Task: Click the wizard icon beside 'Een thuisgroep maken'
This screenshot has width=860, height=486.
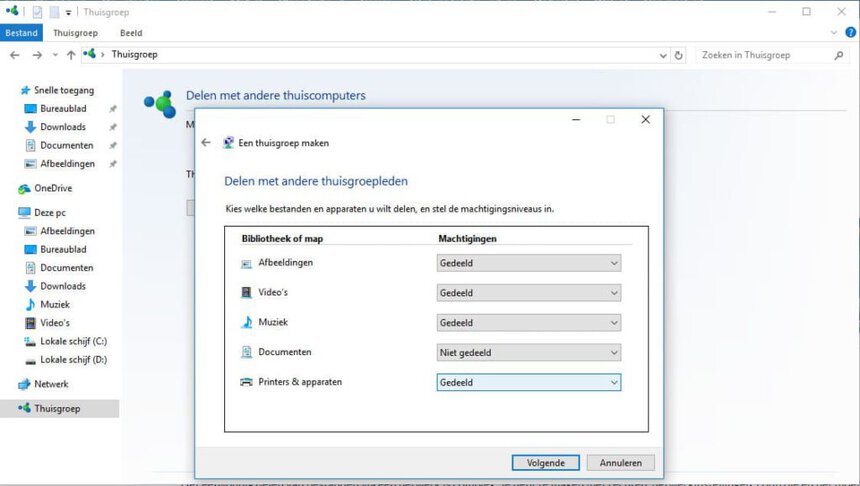Action: point(228,143)
